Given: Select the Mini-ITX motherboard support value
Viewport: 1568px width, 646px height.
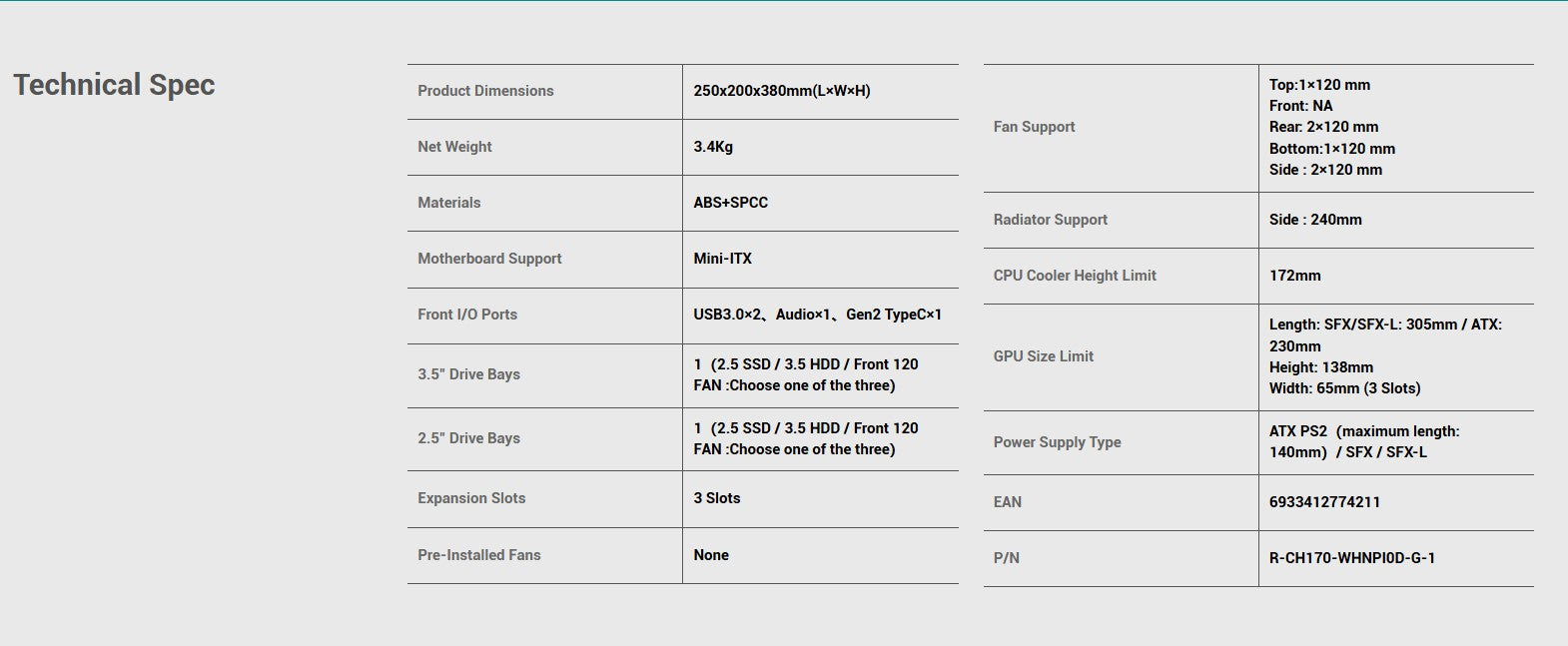Looking at the screenshot, I should tap(723, 259).
